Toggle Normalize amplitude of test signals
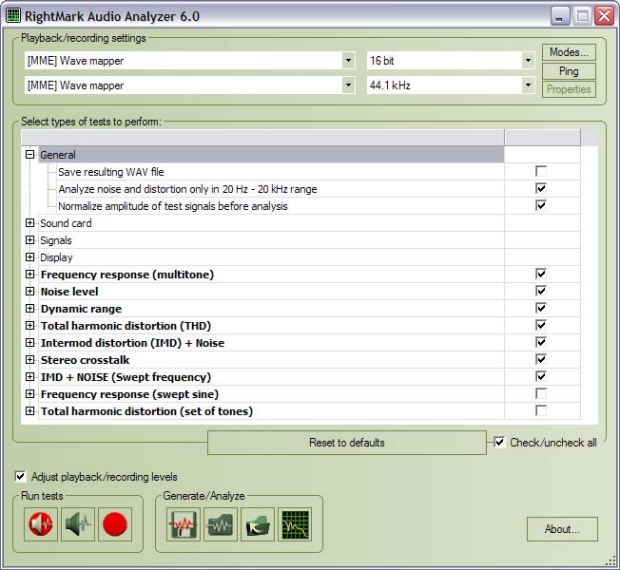Screen dimensions: 620x570 coord(541,205)
